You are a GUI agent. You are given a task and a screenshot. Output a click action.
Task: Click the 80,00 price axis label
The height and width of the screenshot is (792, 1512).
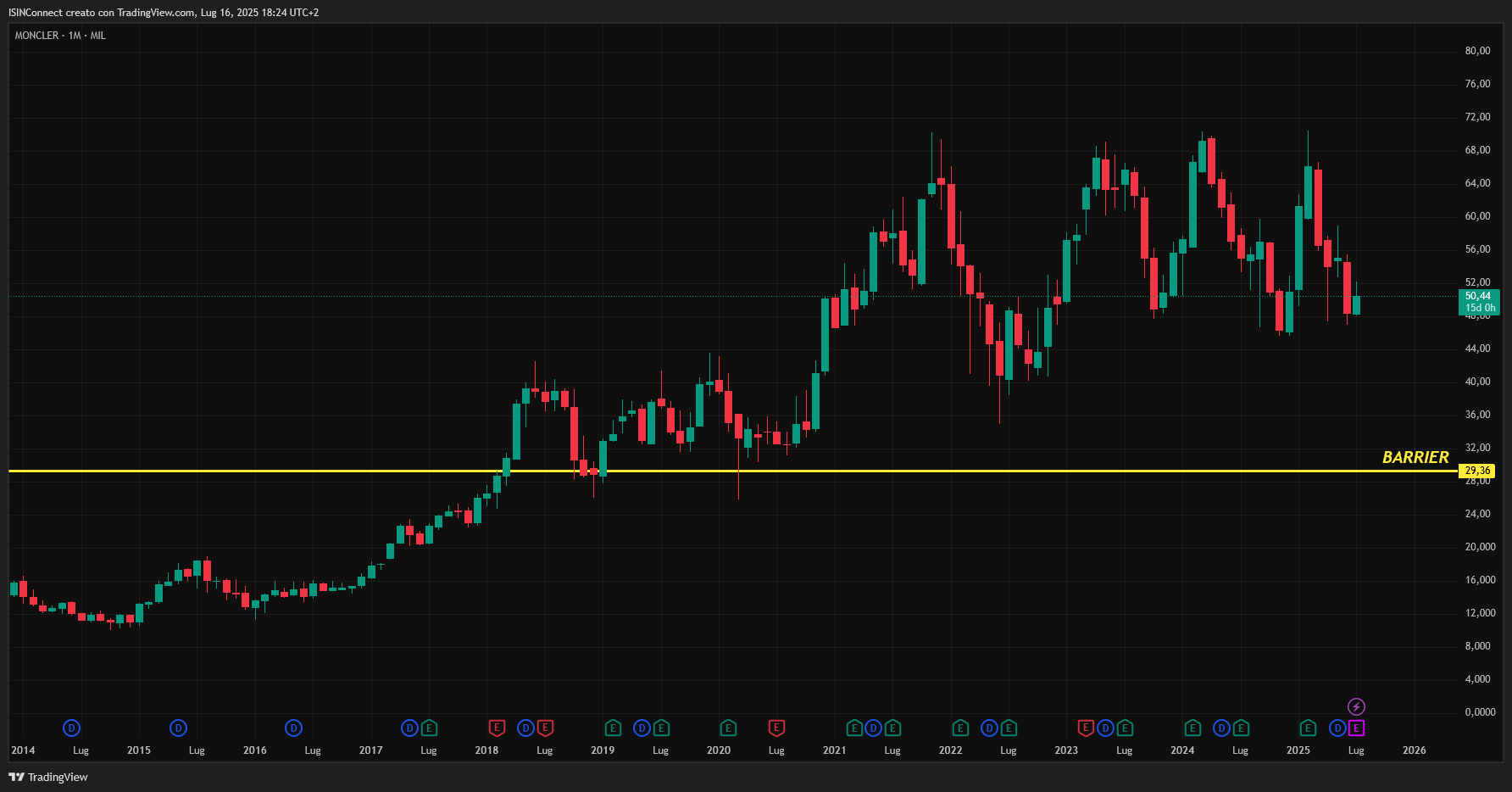click(1477, 51)
